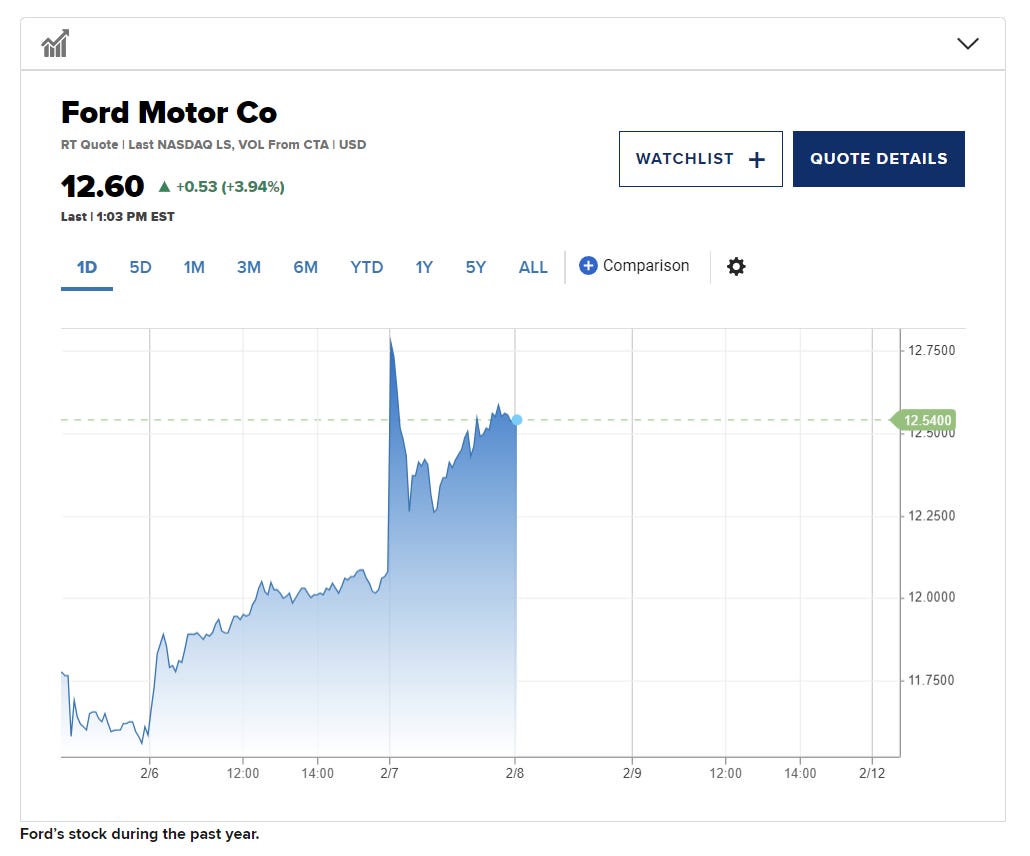Click the green 12.5400 price label
Viewport: 1030px width, 856px height.
click(926, 420)
